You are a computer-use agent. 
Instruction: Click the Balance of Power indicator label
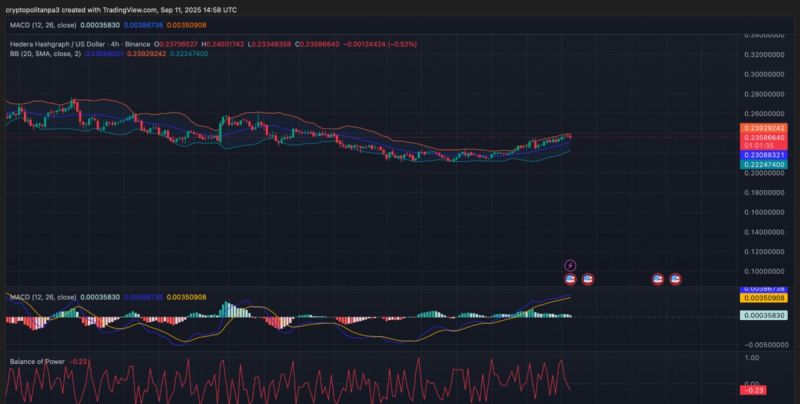37,362
